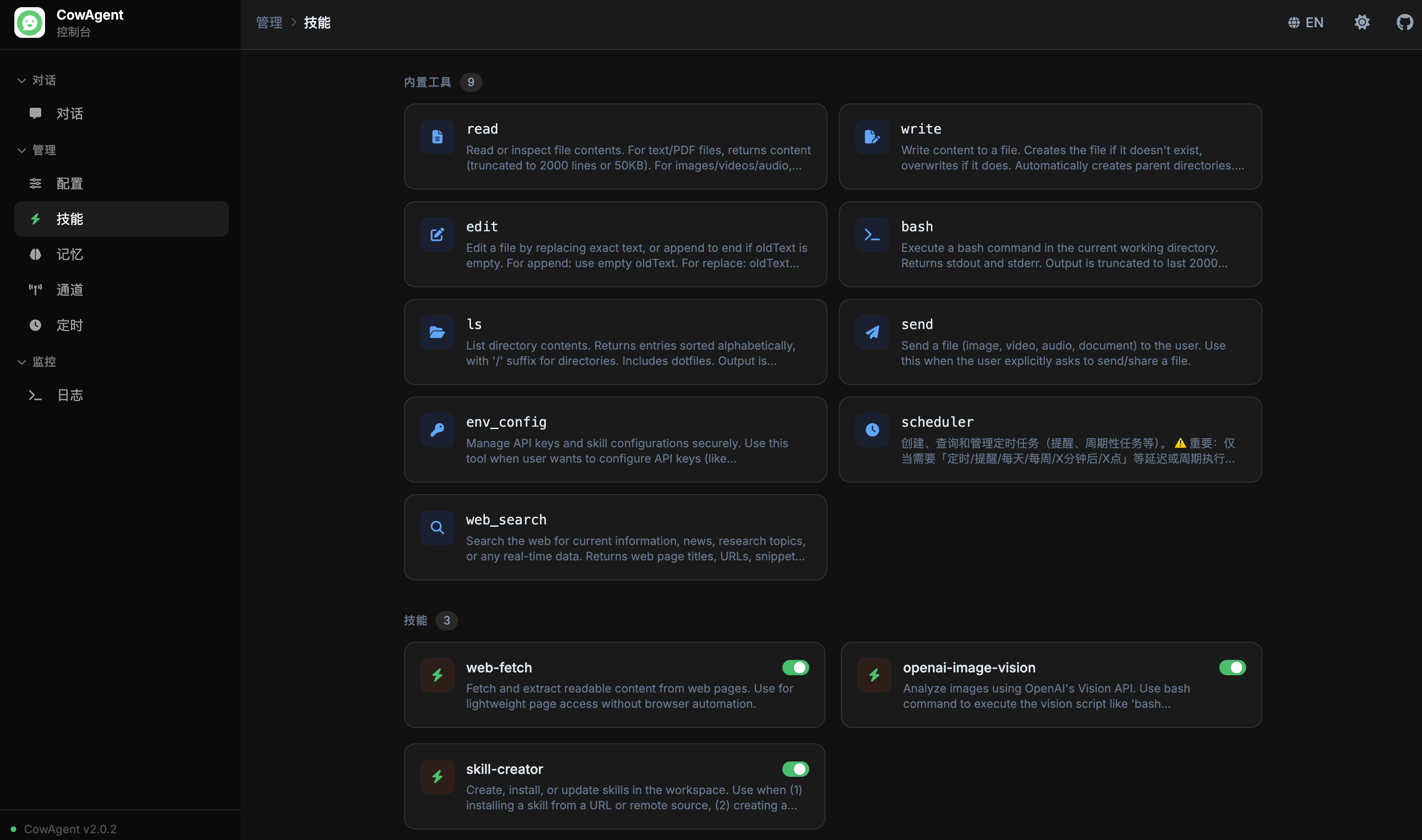Click the env_config key icon

pyautogui.click(x=437, y=430)
